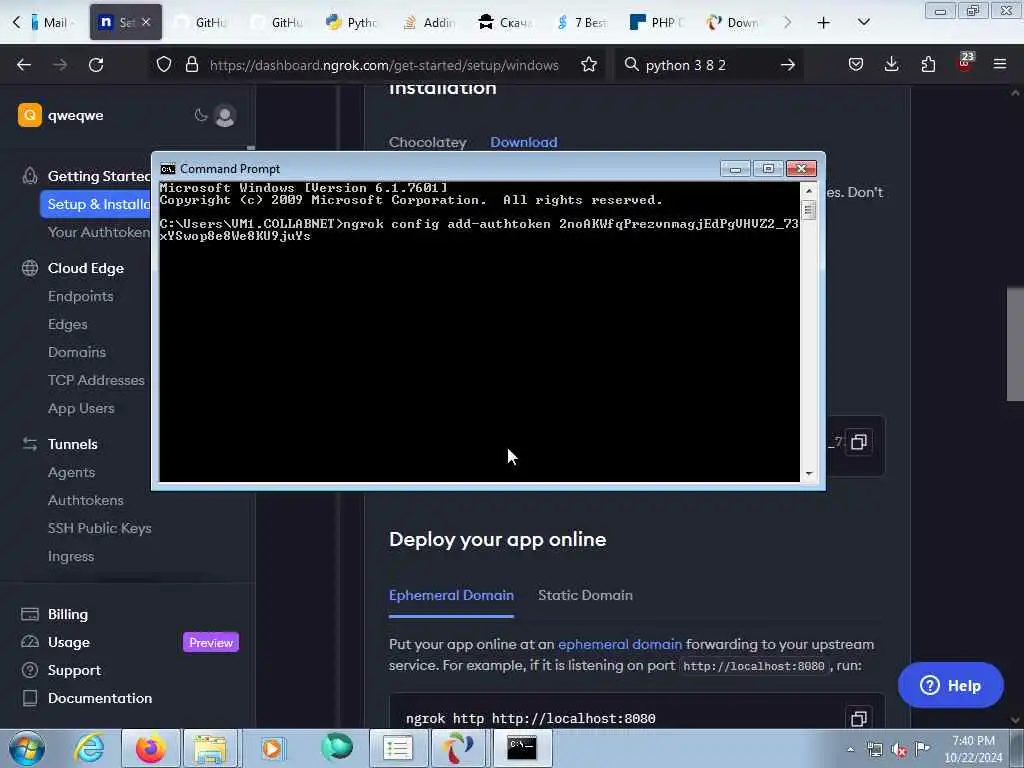Switch to the PHP tab
The width and height of the screenshot is (1024, 768).
point(656,22)
